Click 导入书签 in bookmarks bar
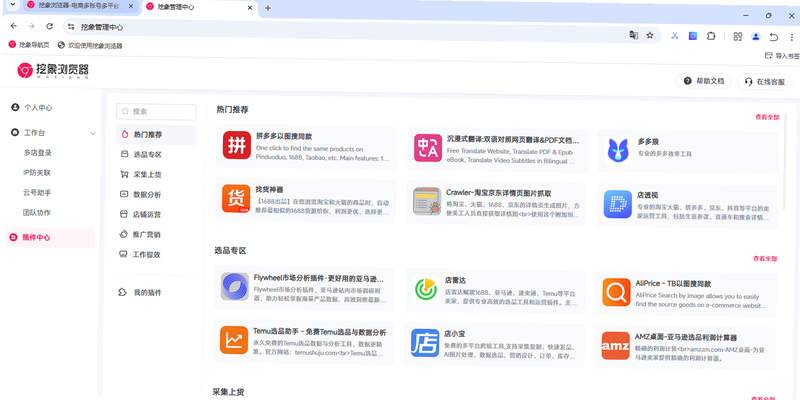This screenshot has height=400, width=800. [x=782, y=56]
